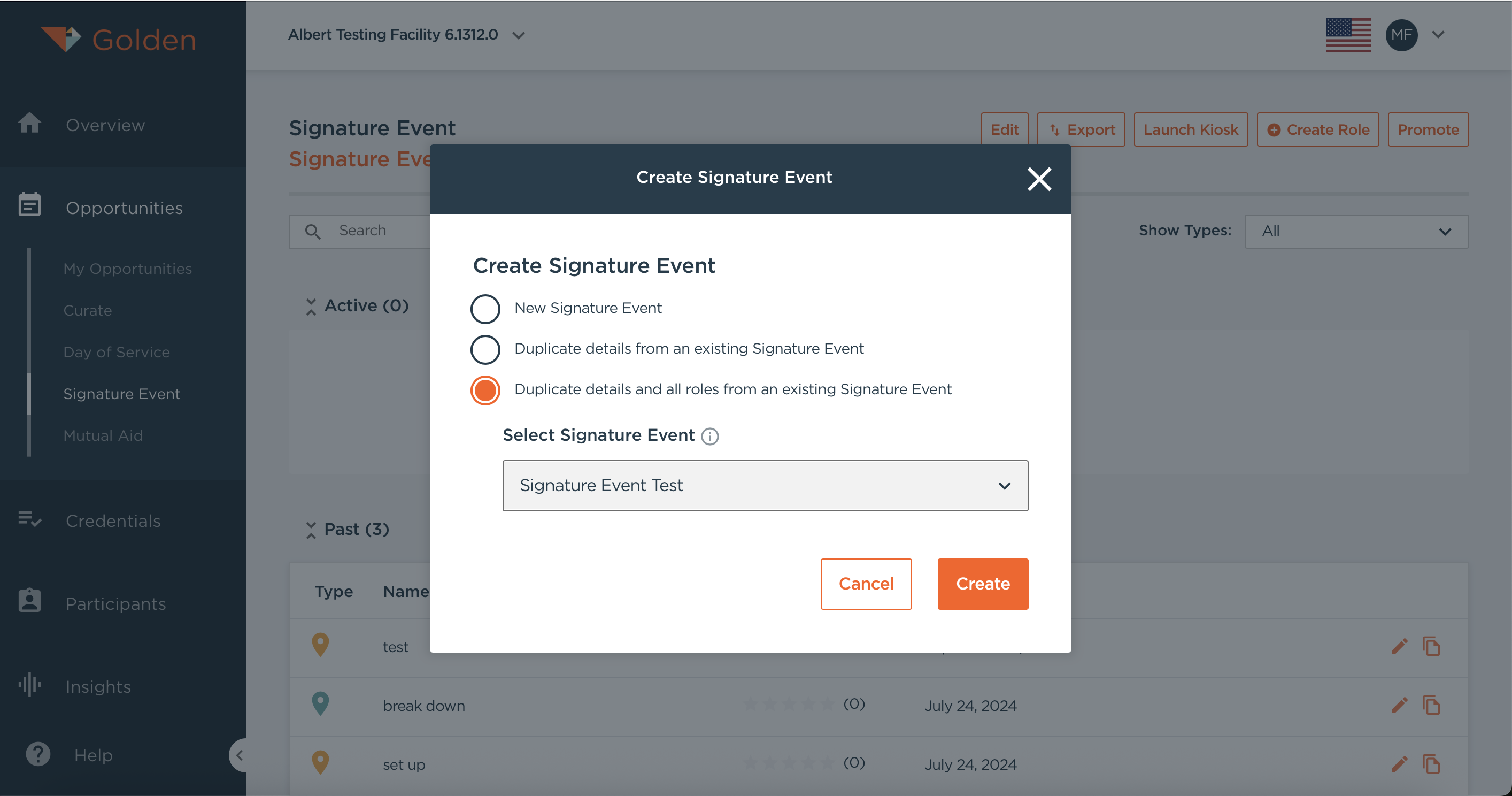This screenshot has height=796, width=1512.
Task: Select Duplicate details from existing event radio
Action: (485, 349)
